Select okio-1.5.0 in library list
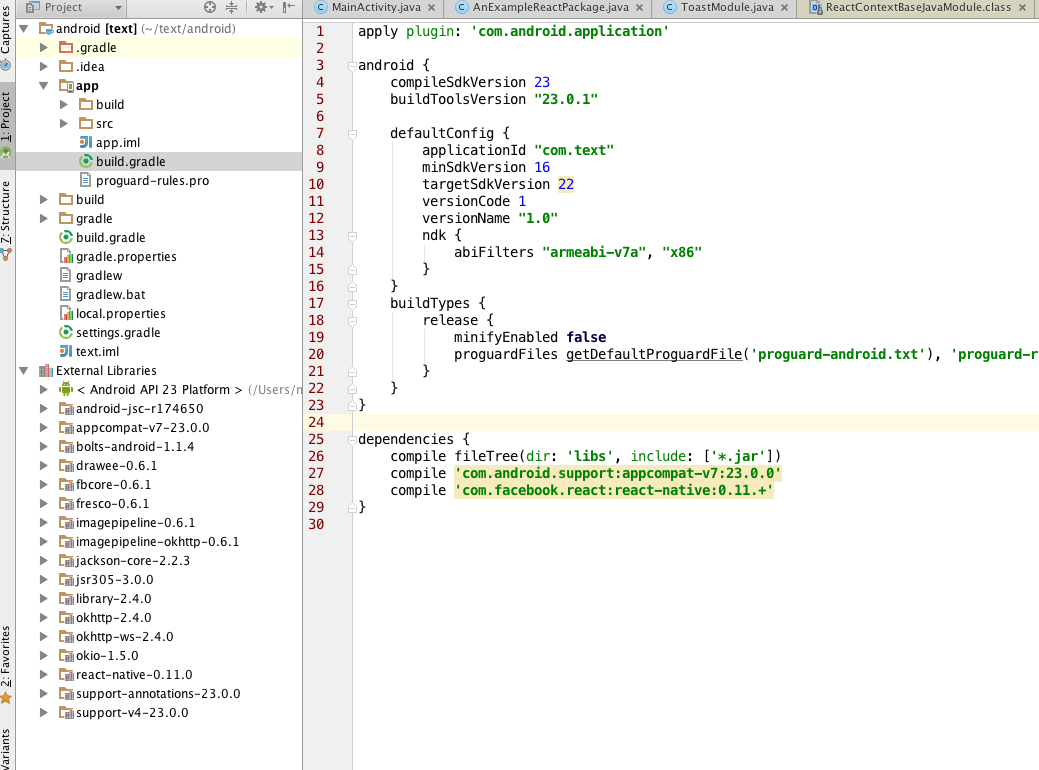Viewport: 1039px width, 770px height. 107,655
